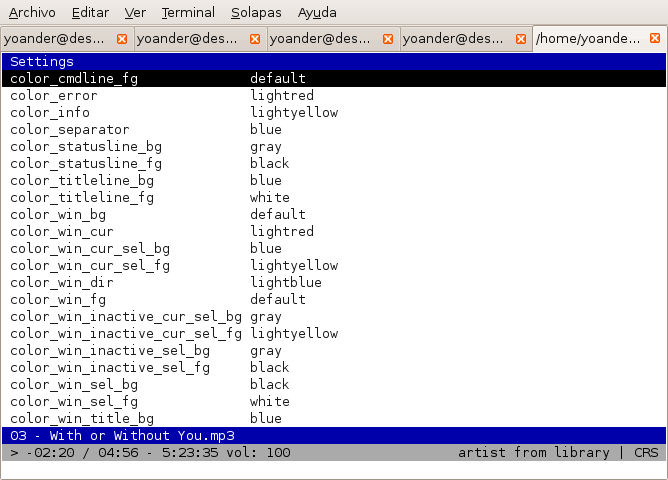Select the color_win_title_bg row
Screen dimensions: 668x480
[334, 419]
